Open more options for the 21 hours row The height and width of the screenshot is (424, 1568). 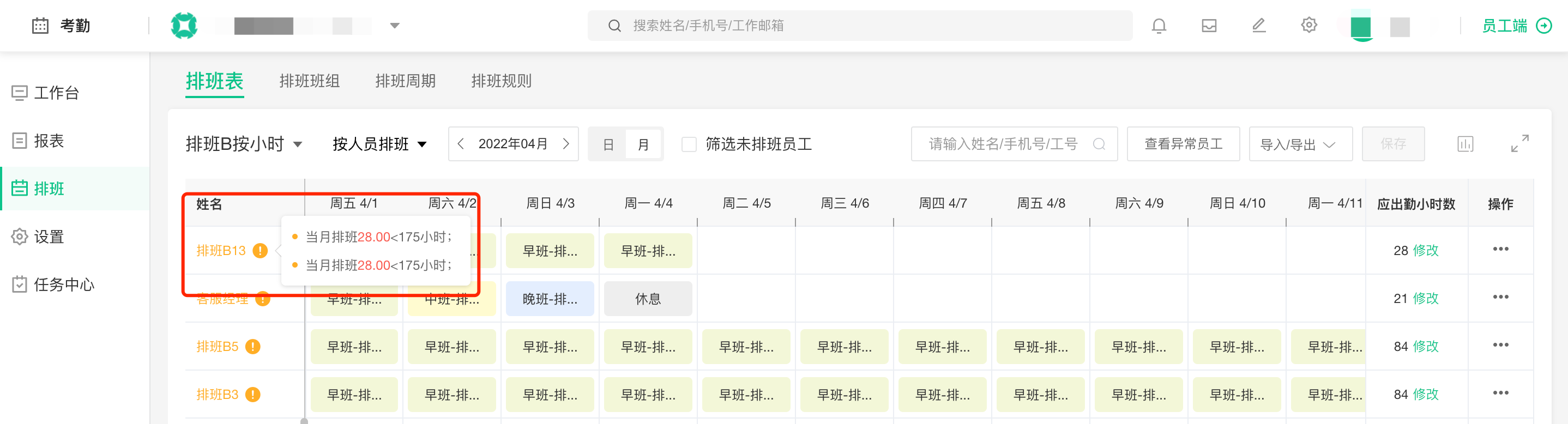point(1500,297)
